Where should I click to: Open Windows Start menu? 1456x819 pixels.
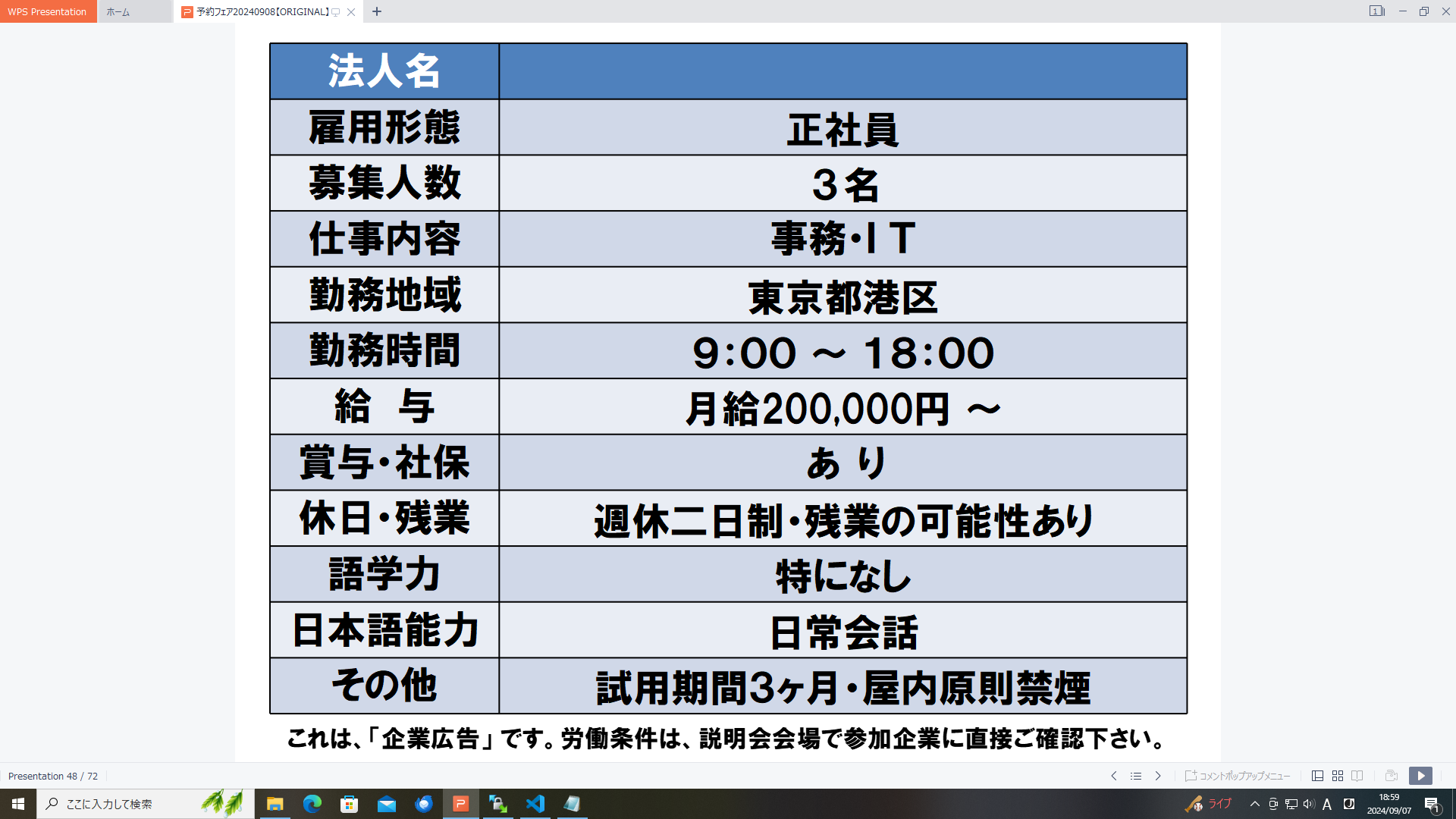(18, 804)
